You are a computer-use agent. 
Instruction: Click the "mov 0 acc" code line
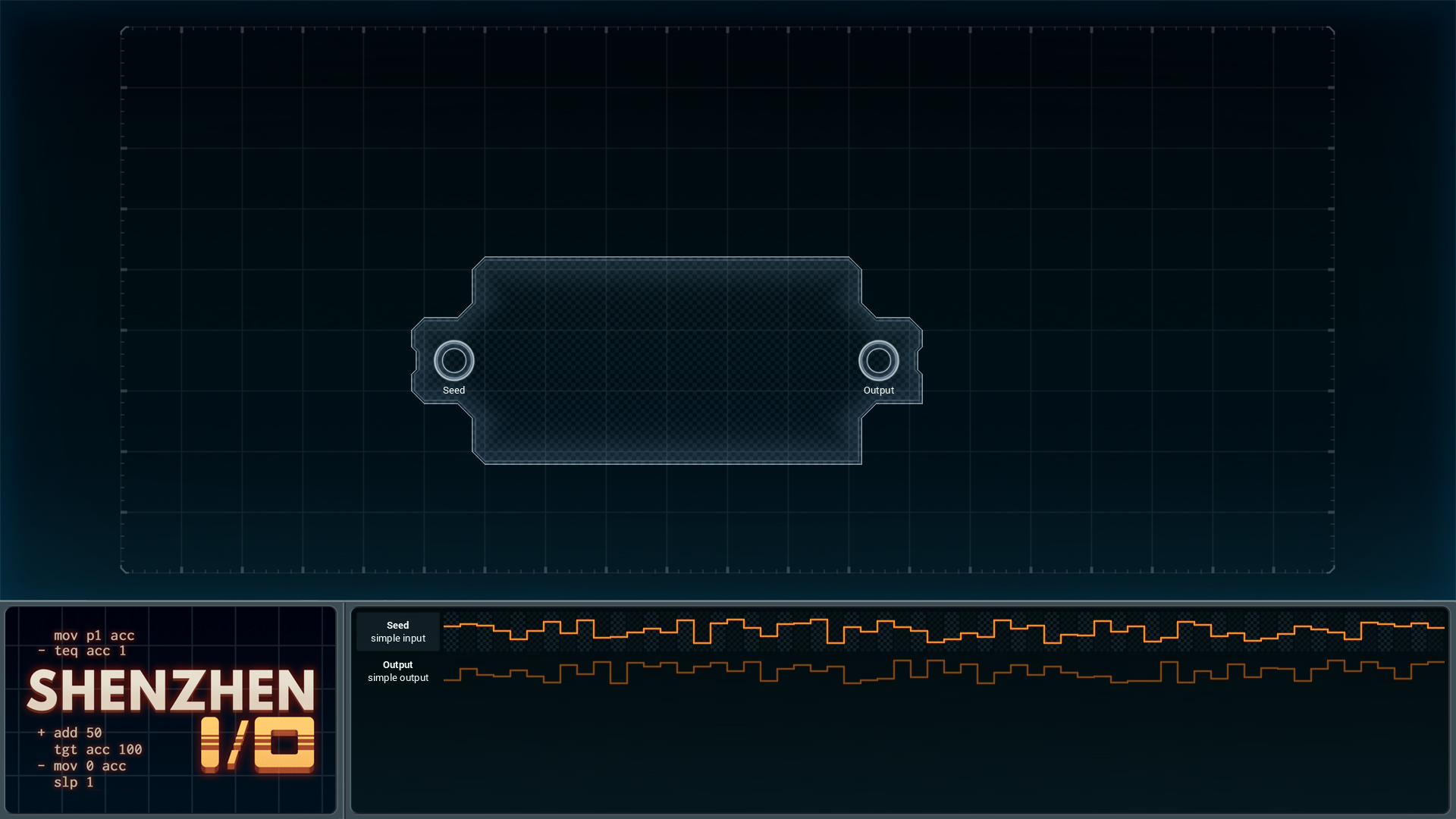89,766
